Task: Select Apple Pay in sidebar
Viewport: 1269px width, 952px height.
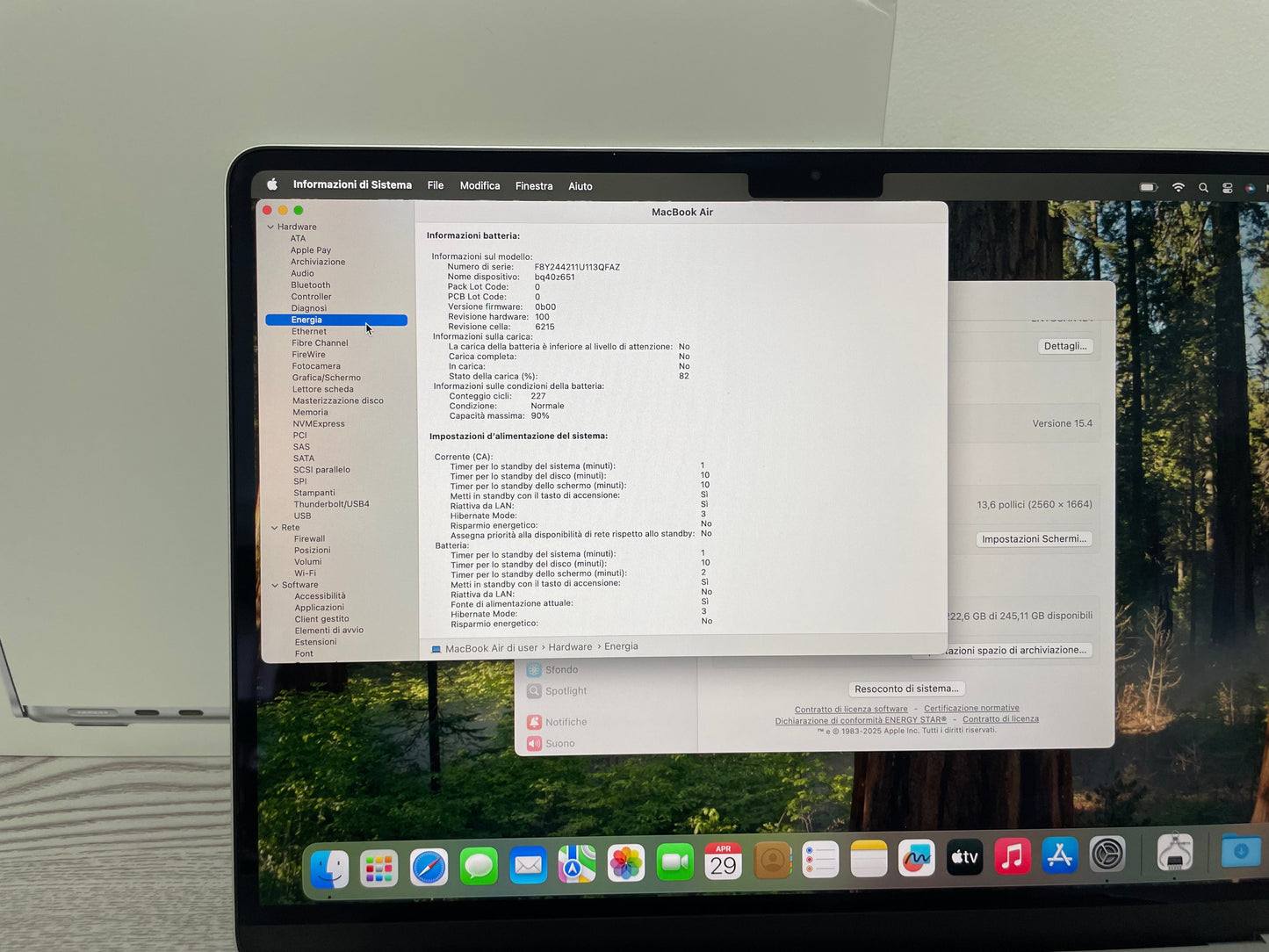Action: [x=311, y=250]
